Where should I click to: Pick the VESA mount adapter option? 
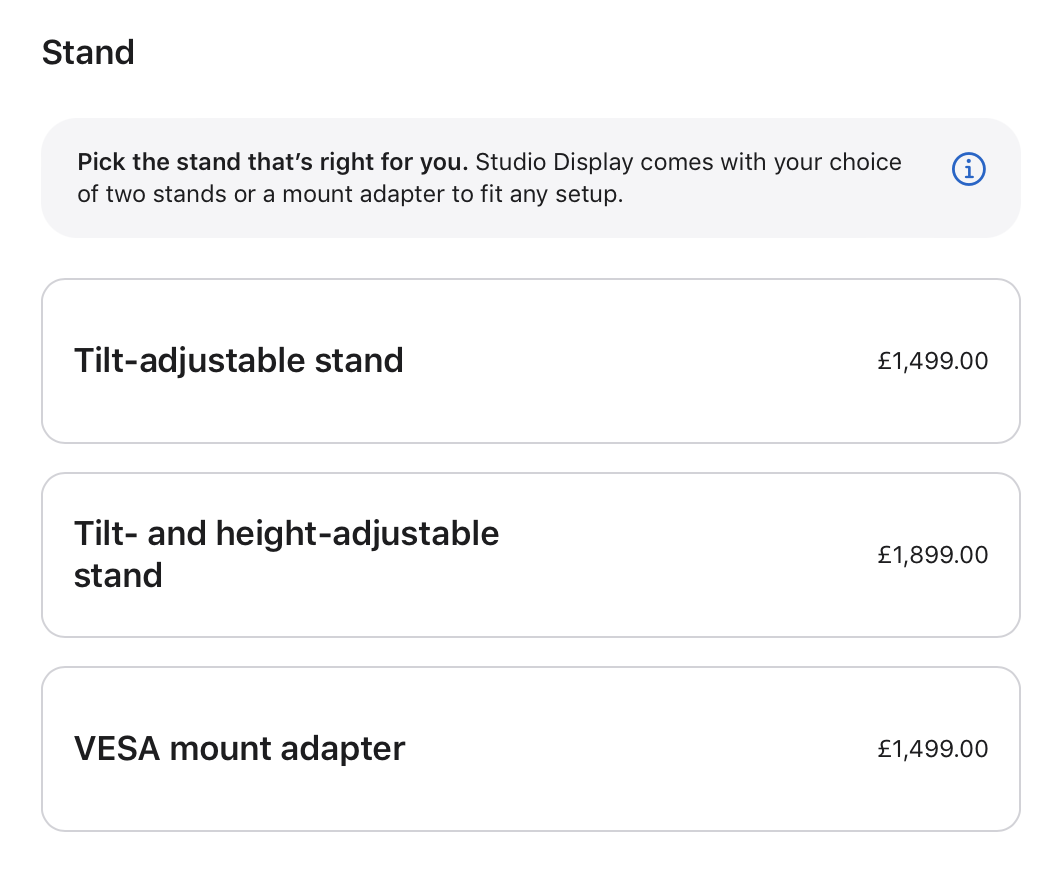tap(531, 749)
